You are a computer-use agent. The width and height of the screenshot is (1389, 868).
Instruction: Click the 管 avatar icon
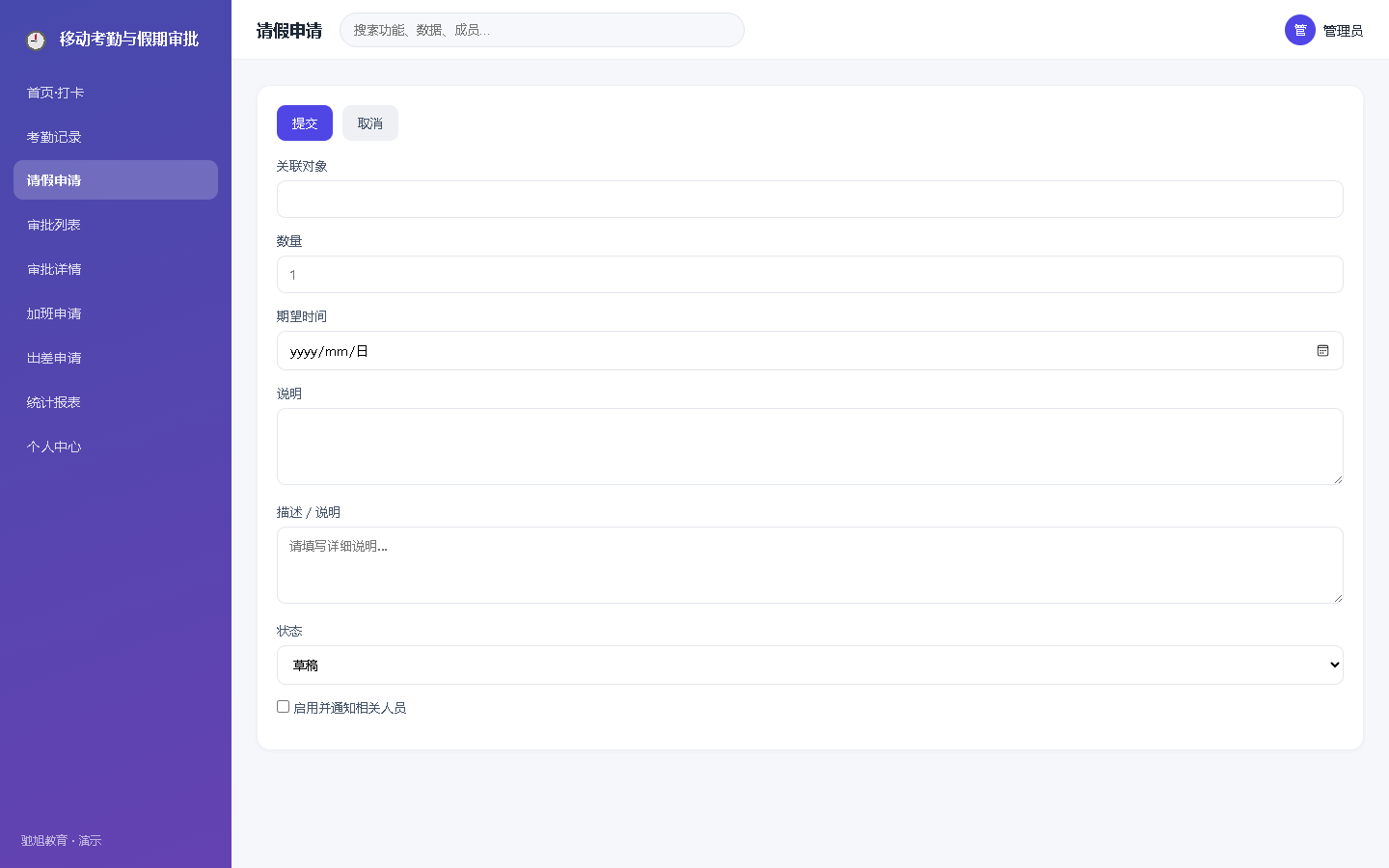pos(1299,30)
